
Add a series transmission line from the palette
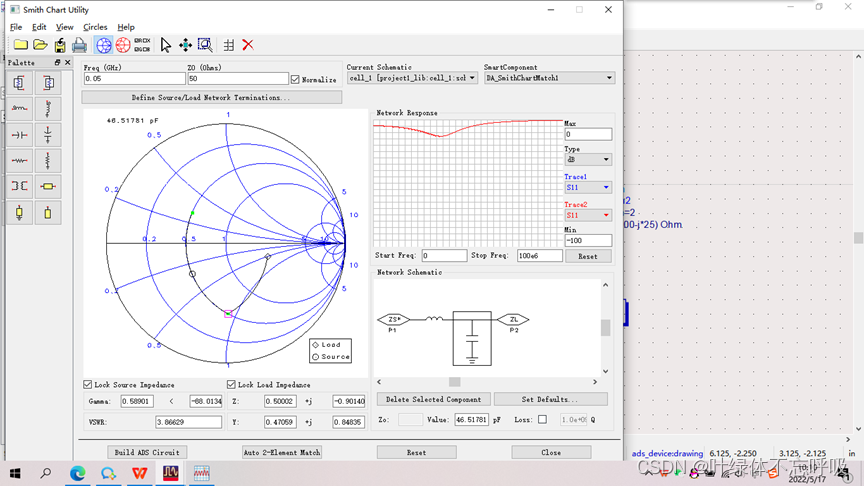48,186
